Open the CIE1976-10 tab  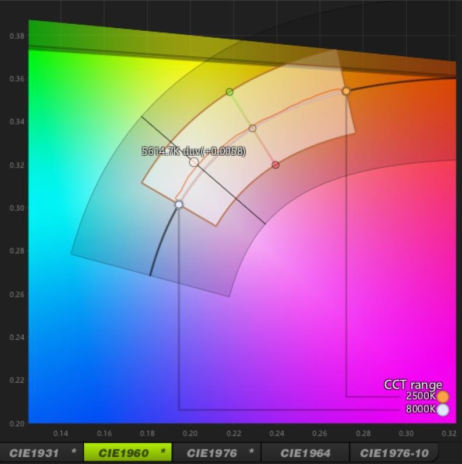coord(394,453)
